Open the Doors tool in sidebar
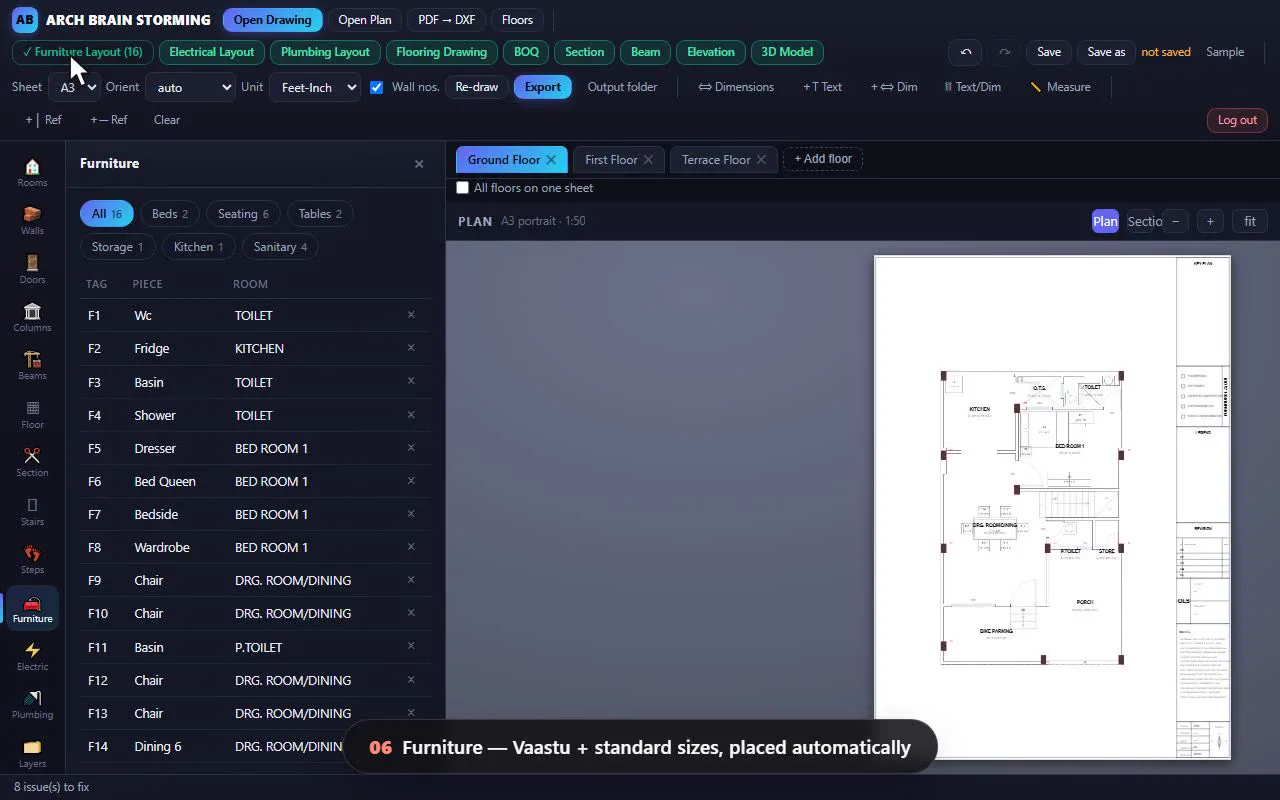1280x800 pixels. (32, 269)
